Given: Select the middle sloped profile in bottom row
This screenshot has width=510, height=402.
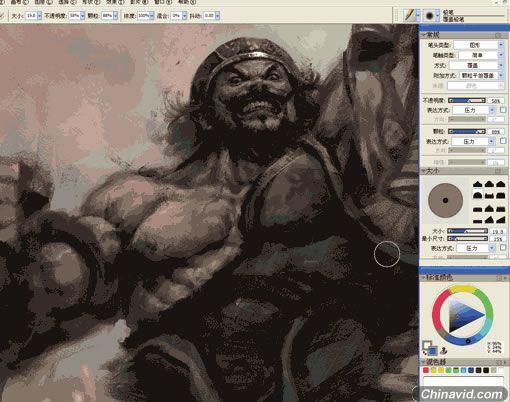Looking at the screenshot, I should (x=489, y=220).
